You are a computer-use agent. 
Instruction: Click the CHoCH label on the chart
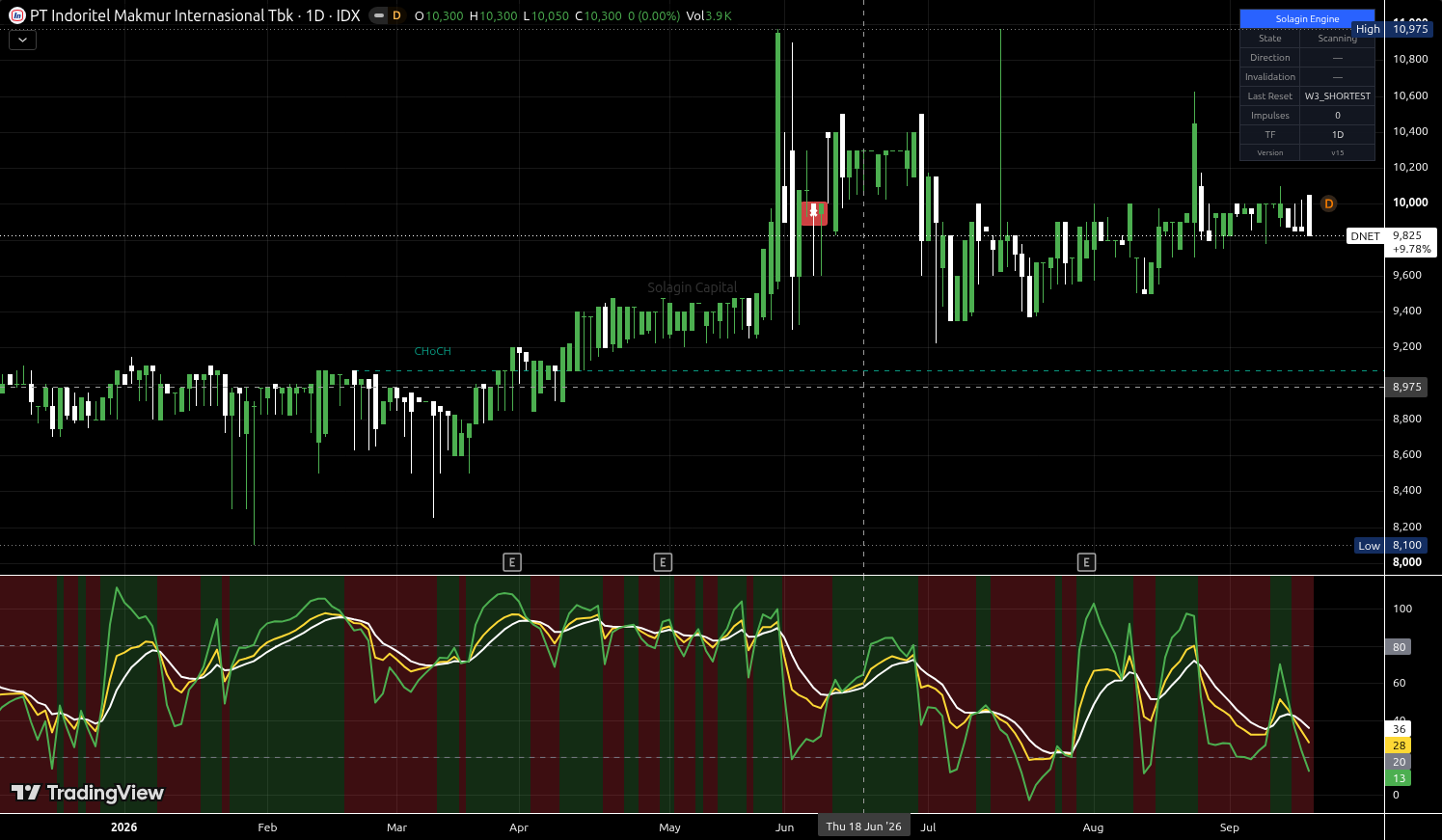pyautogui.click(x=432, y=351)
